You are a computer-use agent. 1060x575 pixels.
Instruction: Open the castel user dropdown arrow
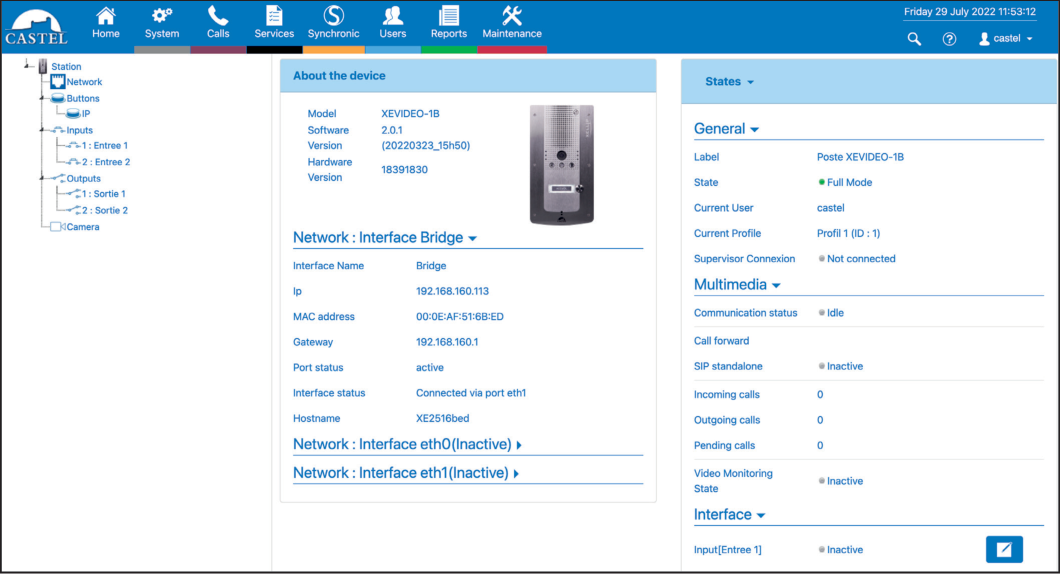pyautogui.click(x=1030, y=39)
